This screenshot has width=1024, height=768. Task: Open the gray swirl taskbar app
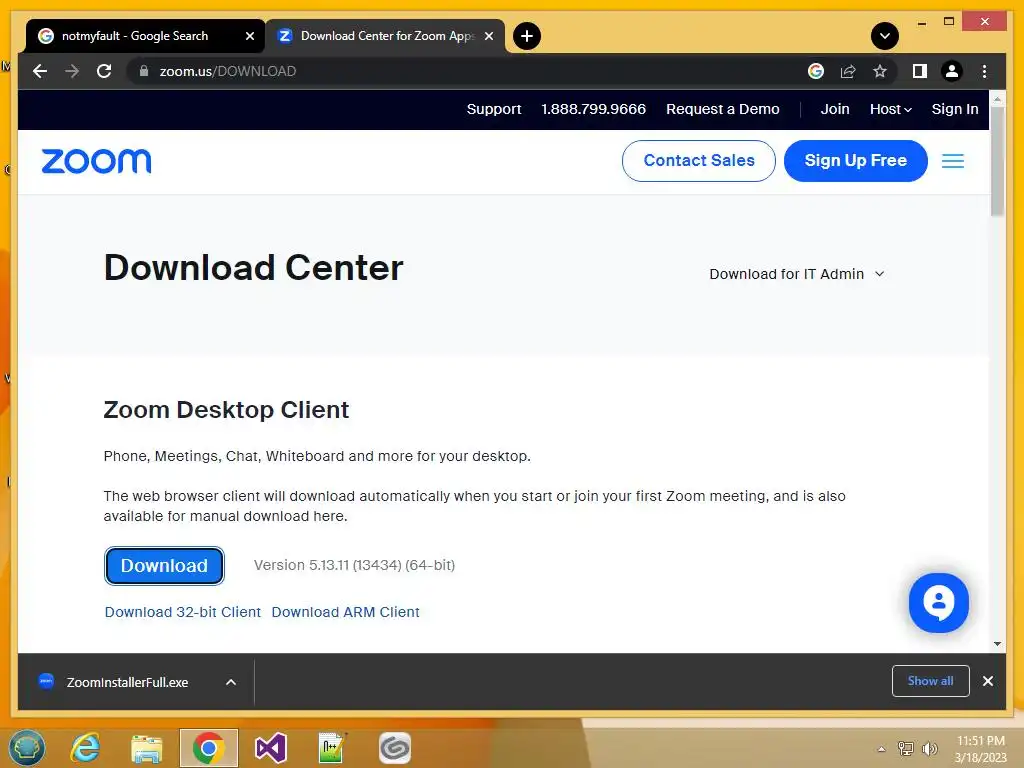click(394, 748)
